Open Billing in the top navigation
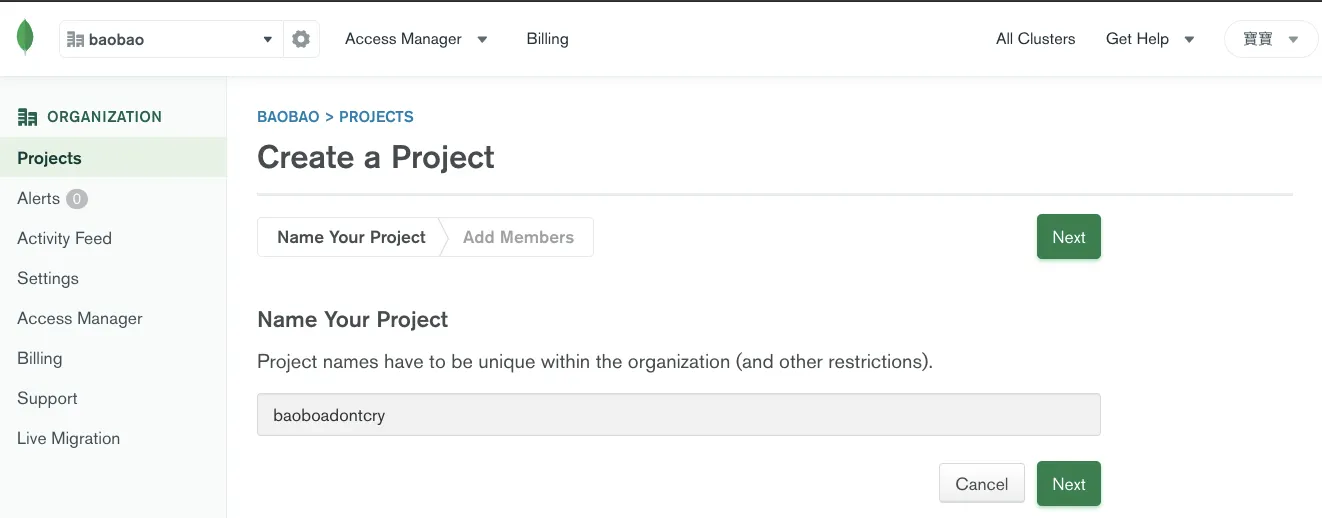The height and width of the screenshot is (518, 1322). pyautogui.click(x=547, y=39)
